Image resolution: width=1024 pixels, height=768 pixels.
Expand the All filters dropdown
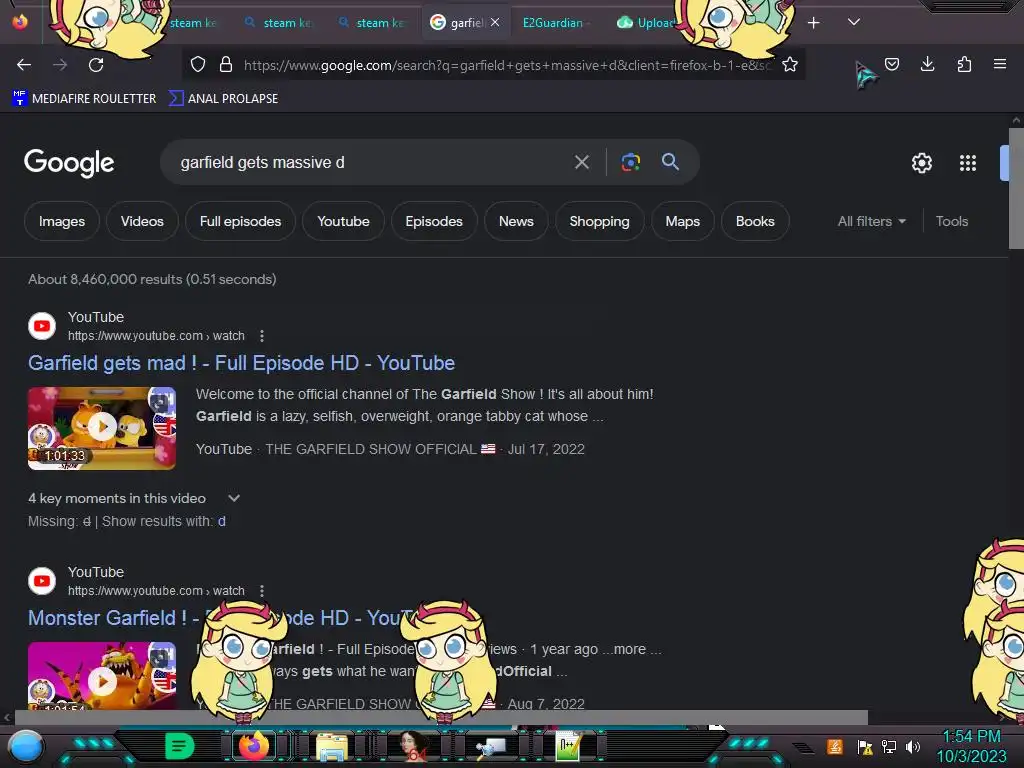click(x=871, y=221)
